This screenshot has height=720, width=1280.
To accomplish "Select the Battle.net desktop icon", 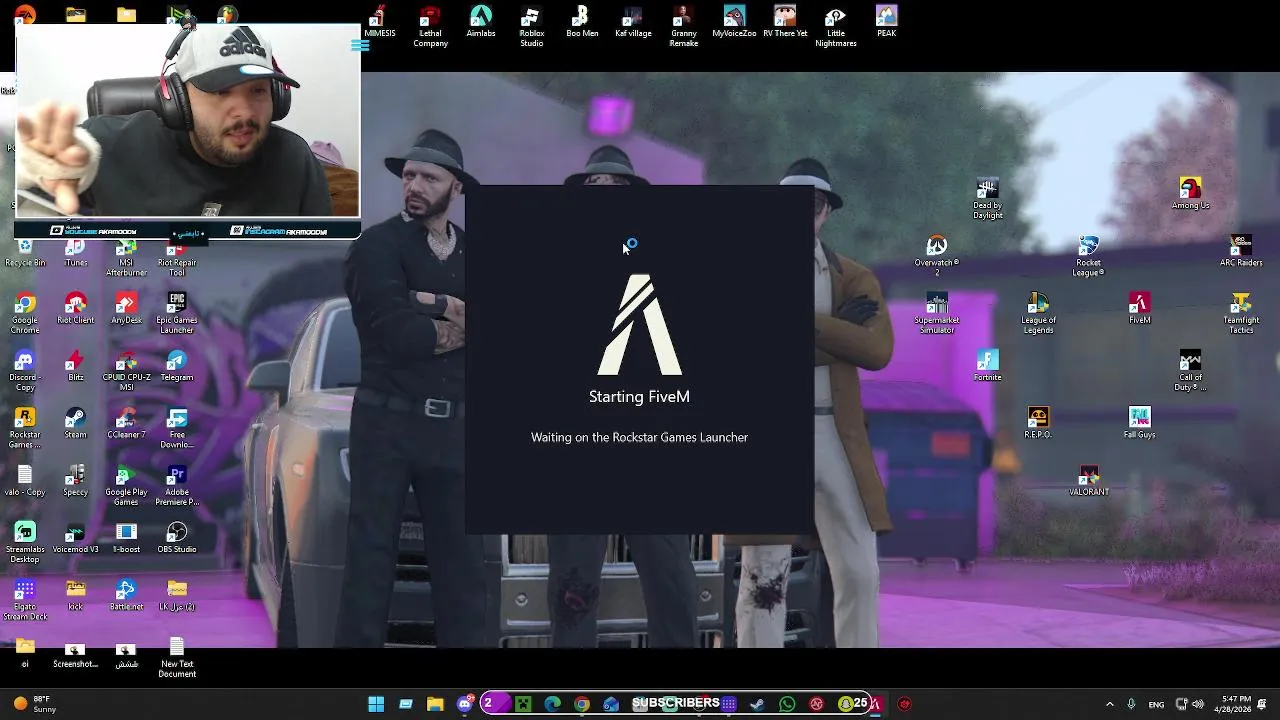I will coord(126,594).
